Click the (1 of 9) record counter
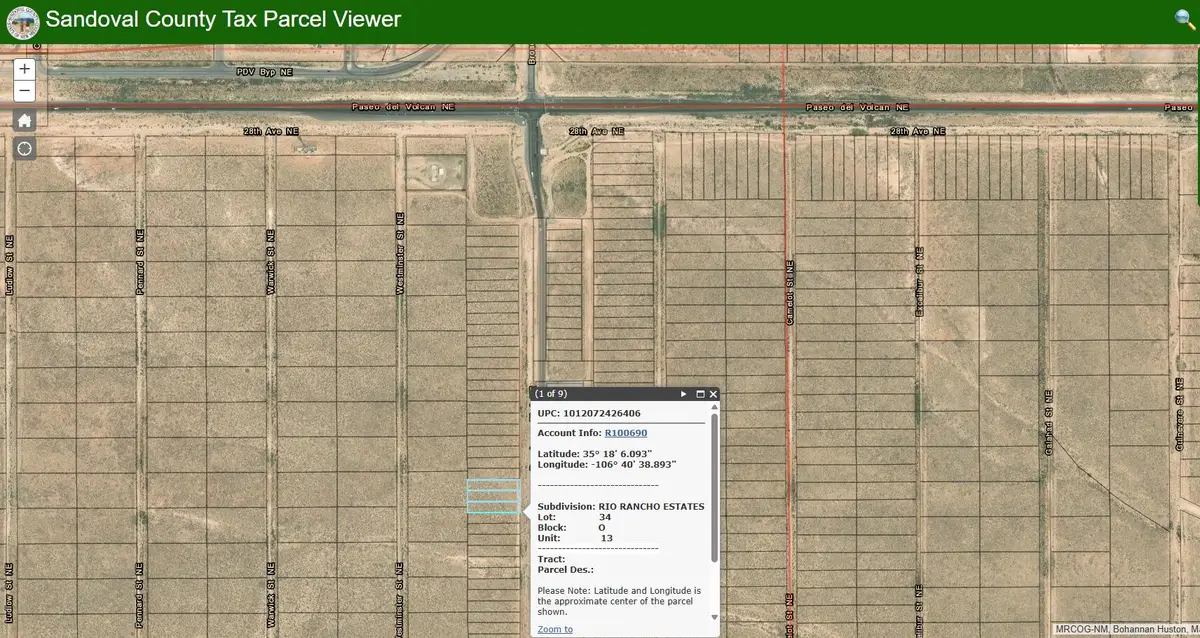Screen dimensions: 1200x638 (x=552, y=394)
